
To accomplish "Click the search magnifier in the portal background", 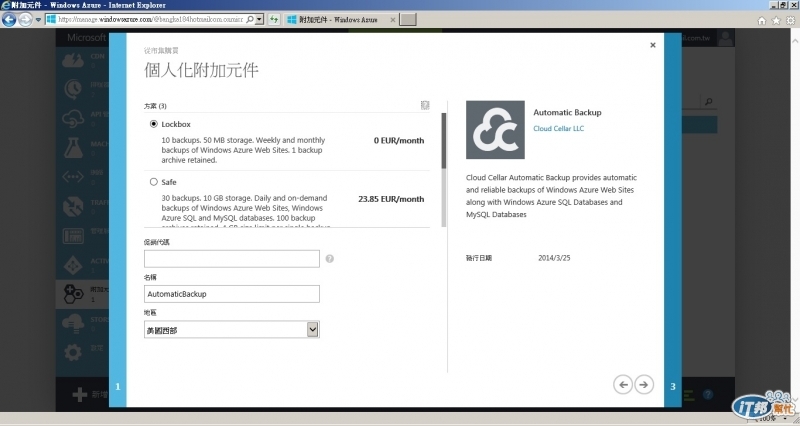I will pos(708,102).
